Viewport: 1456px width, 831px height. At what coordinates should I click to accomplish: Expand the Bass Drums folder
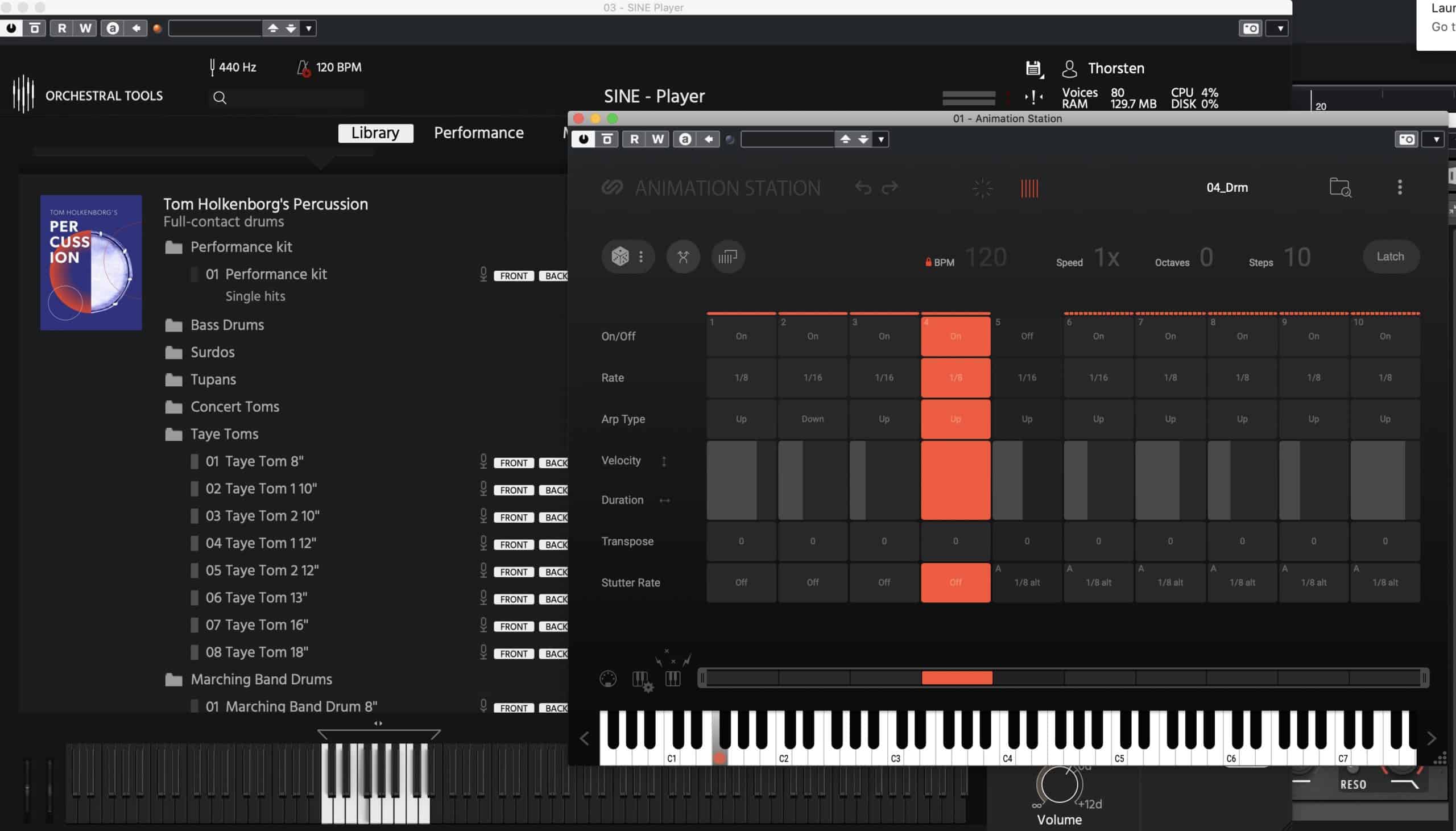coord(173,325)
